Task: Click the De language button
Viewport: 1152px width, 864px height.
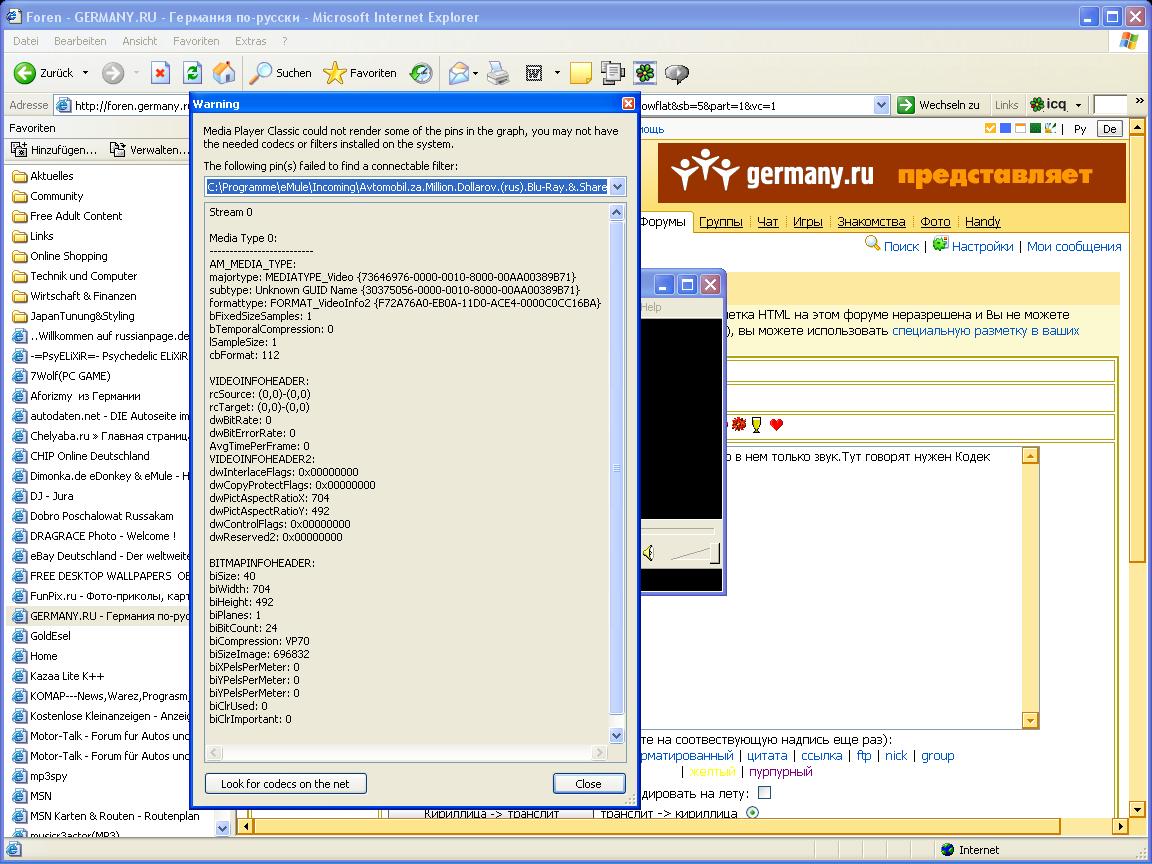Action: click(x=1109, y=129)
